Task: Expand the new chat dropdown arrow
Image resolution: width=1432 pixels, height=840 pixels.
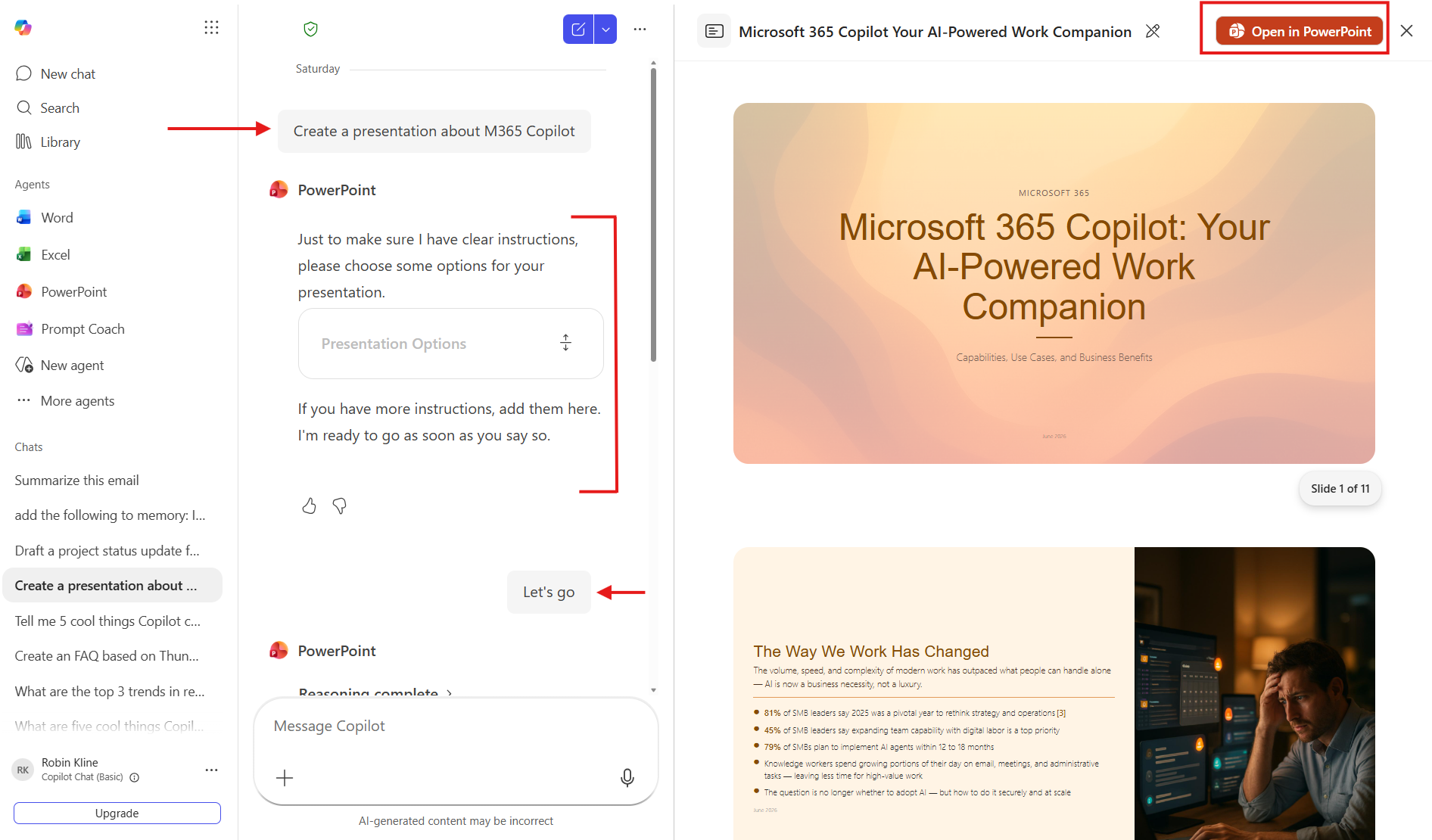Action: tap(605, 30)
